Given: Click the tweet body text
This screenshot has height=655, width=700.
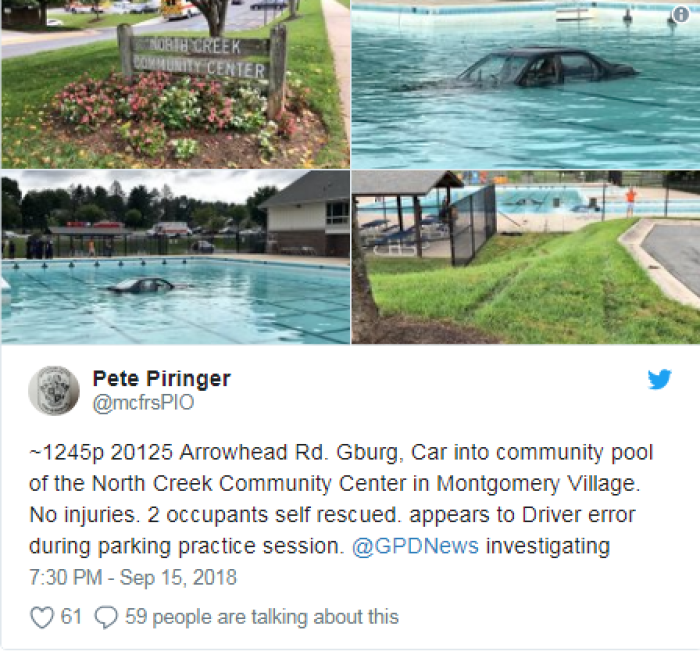Looking at the screenshot, I should click(342, 500).
